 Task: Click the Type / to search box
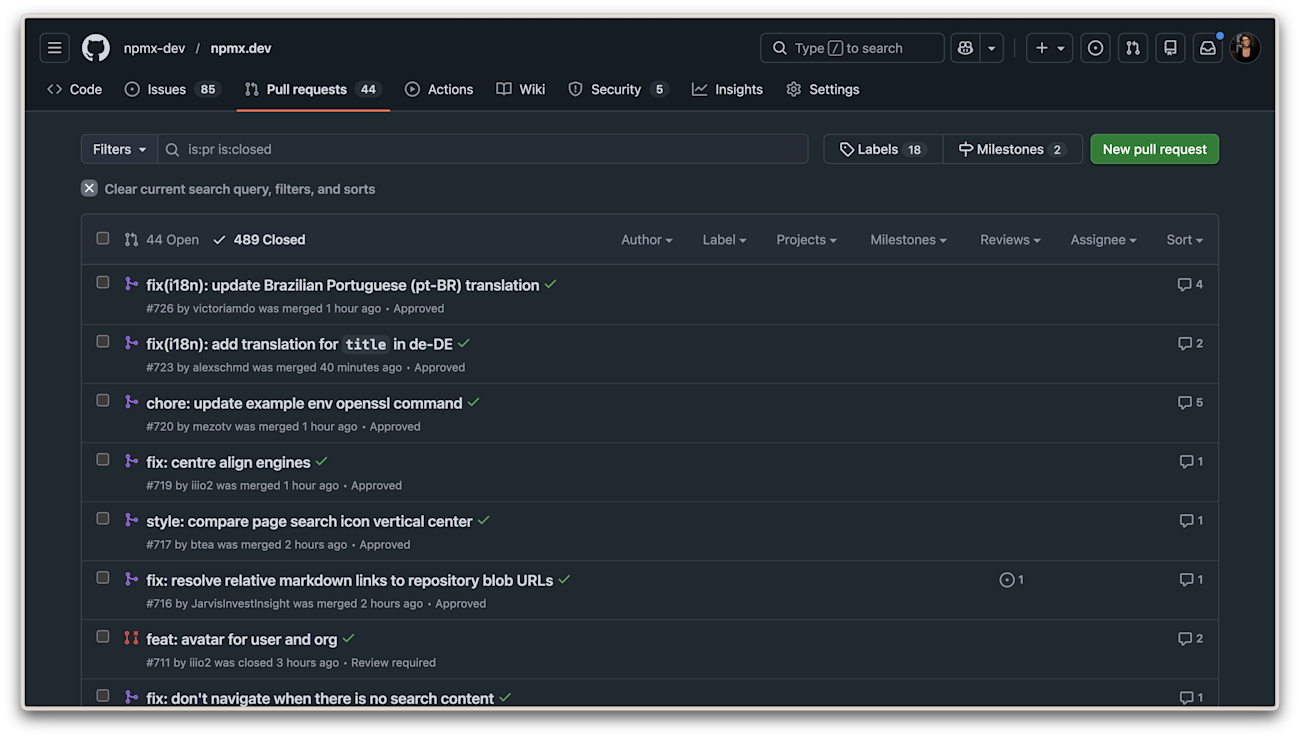tap(852, 48)
